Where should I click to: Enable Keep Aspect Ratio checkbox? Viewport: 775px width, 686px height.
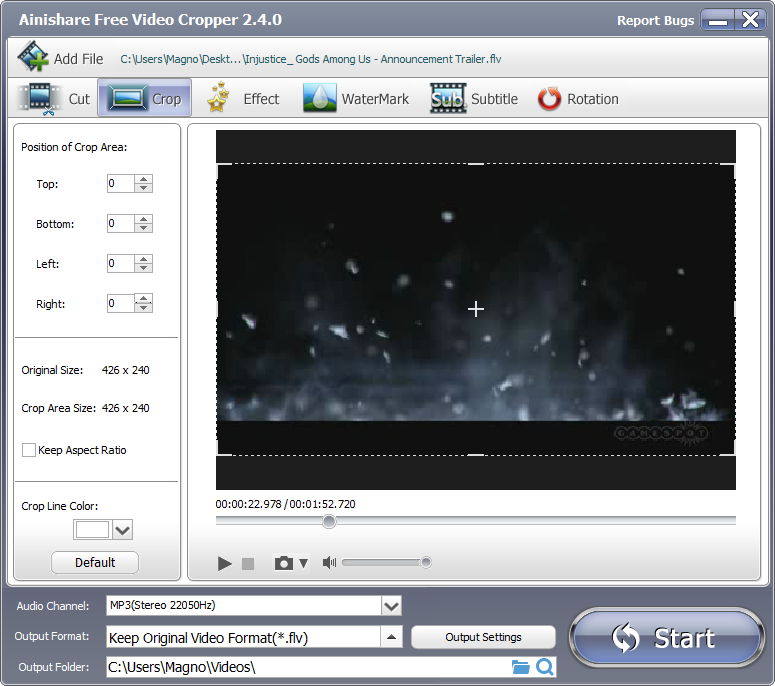(29, 450)
